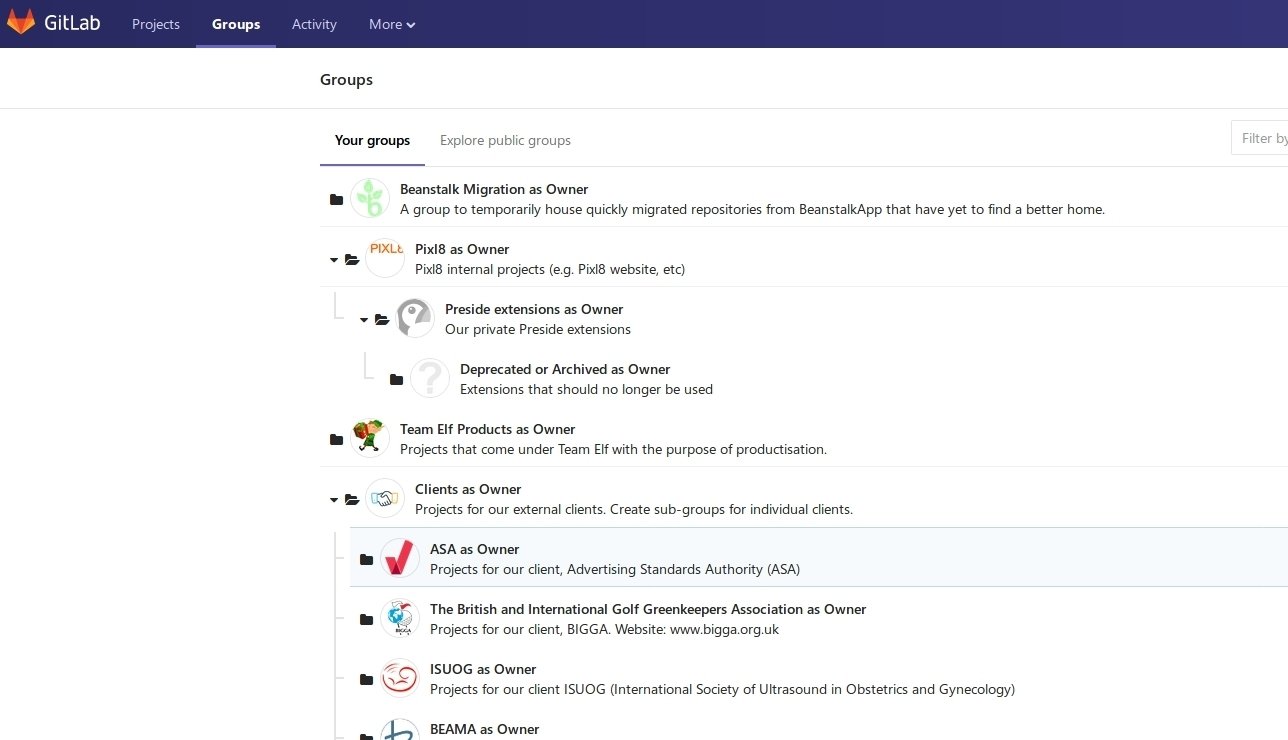Image resolution: width=1288 pixels, height=740 pixels.
Task: Click the Team Elf elf avatar
Action: [x=370, y=438]
